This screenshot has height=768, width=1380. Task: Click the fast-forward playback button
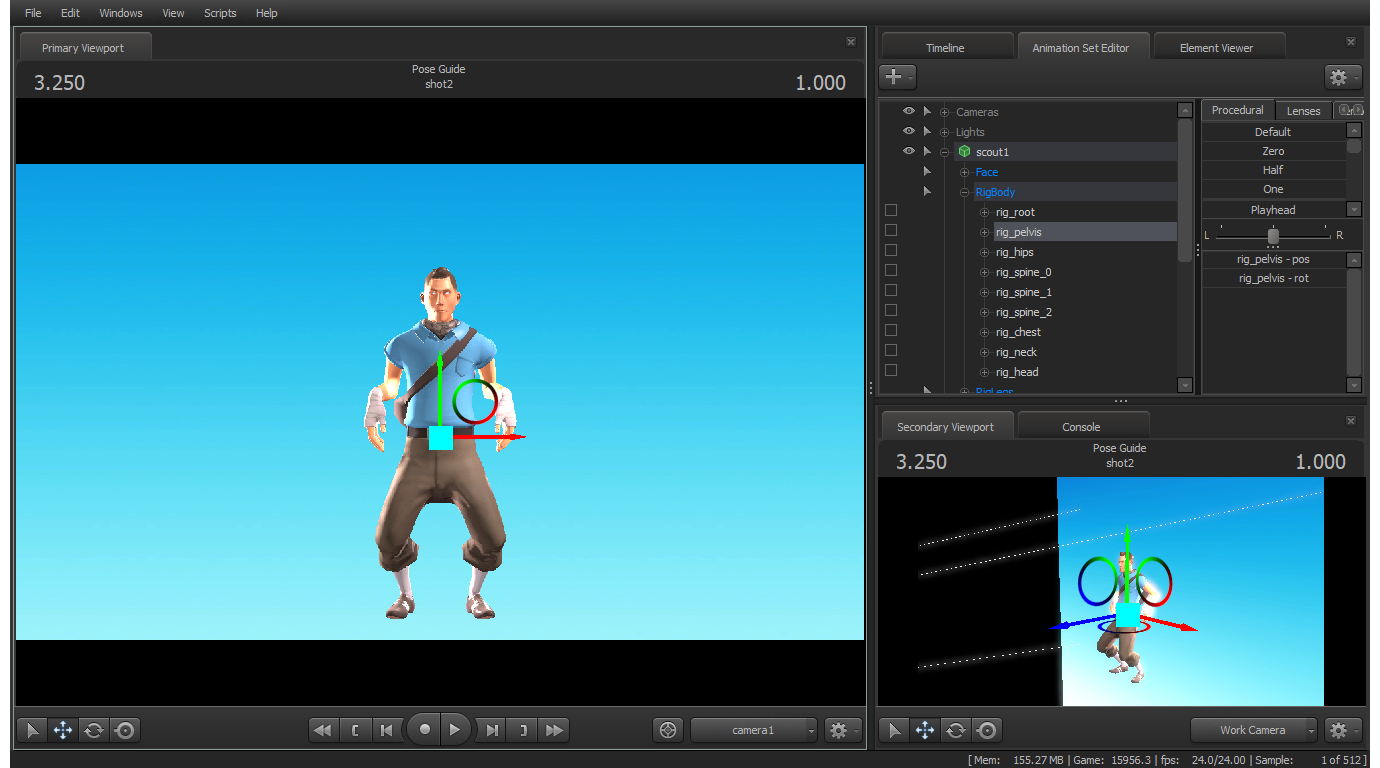click(554, 731)
